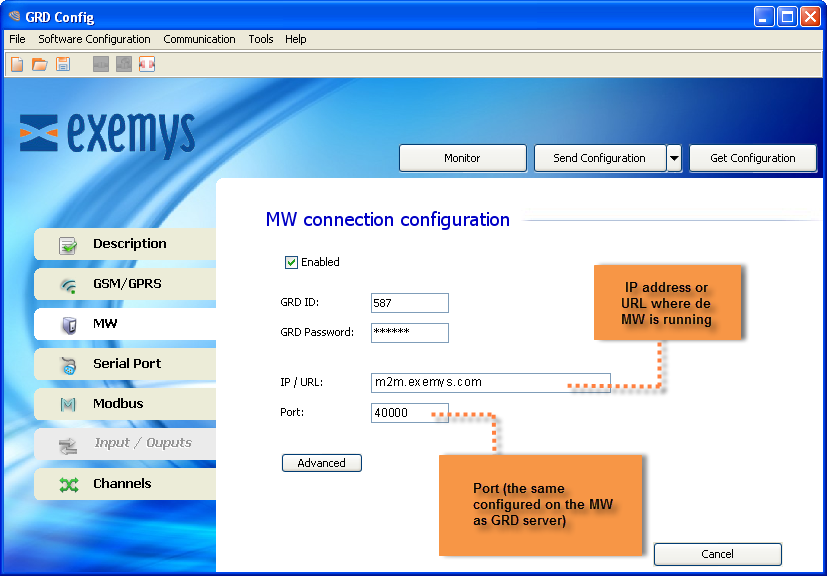The image size is (827, 576).
Task: Open the Description settings page
Action: (126, 244)
